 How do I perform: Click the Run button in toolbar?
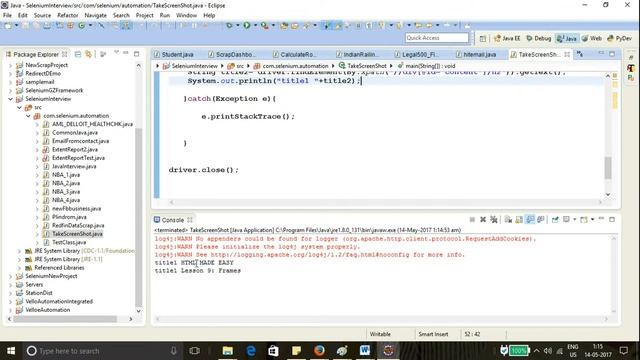(247, 25)
